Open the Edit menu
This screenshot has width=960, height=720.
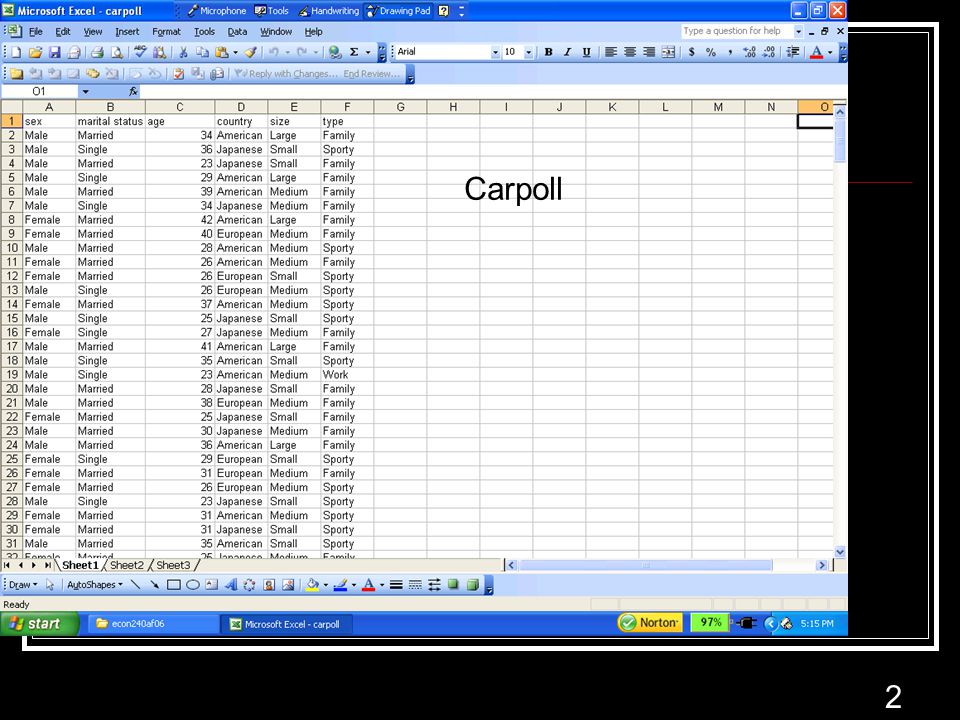pyautogui.click(x=62, y=32)
